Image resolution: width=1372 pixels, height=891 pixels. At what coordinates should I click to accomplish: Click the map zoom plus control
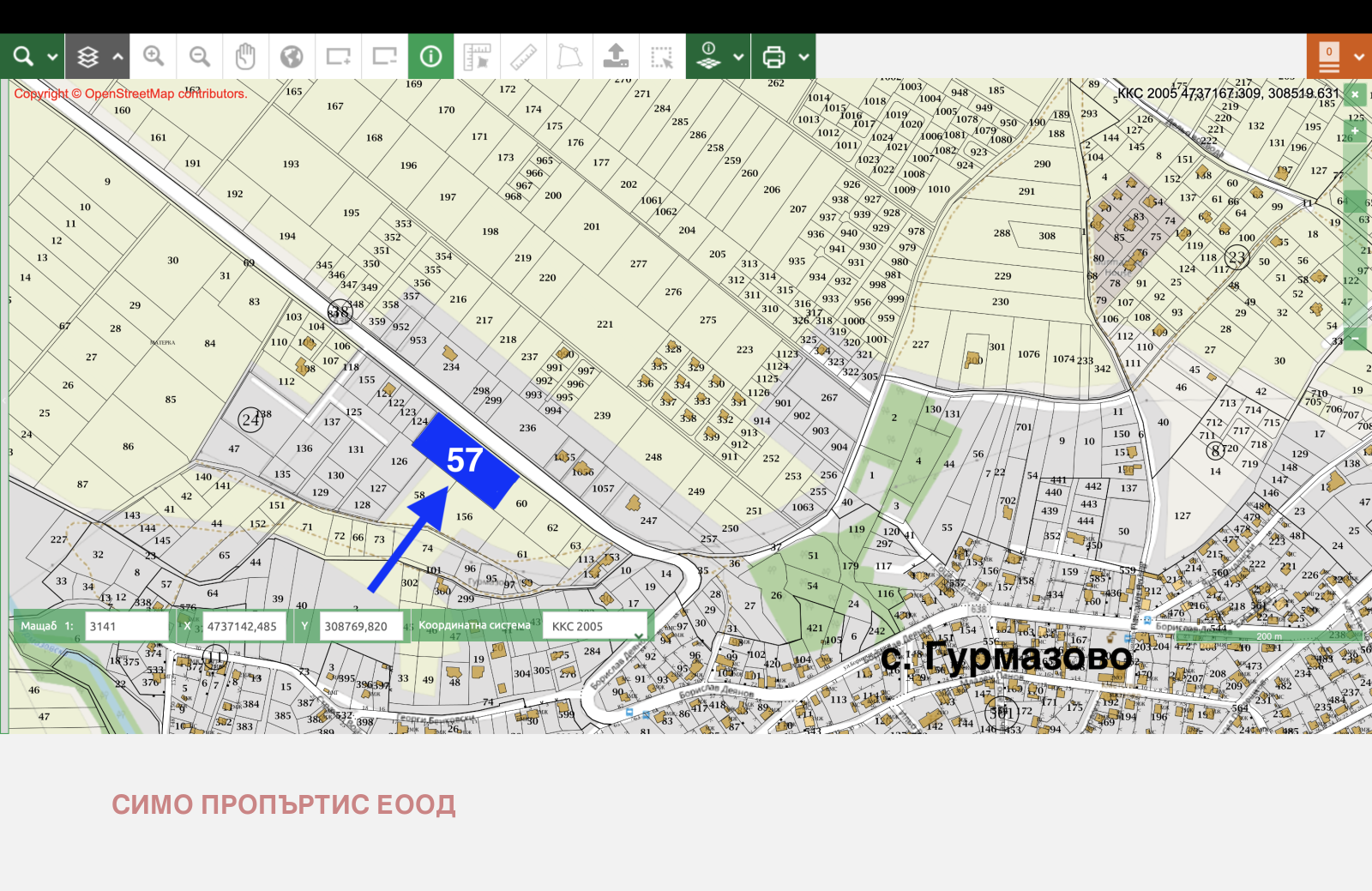pyautogui.click(x=1355, y=129)
